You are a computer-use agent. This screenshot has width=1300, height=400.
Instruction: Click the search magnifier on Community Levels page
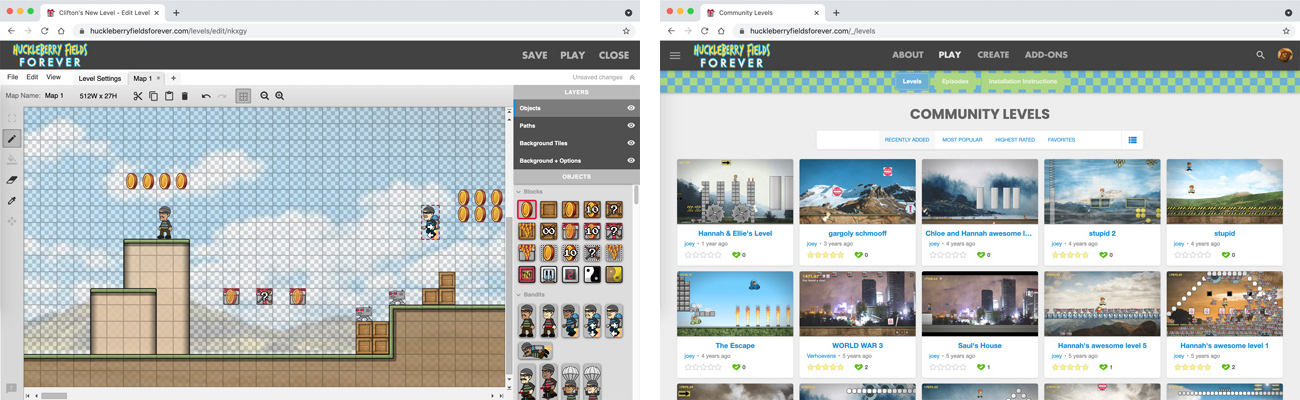(x=1261, y=55)
